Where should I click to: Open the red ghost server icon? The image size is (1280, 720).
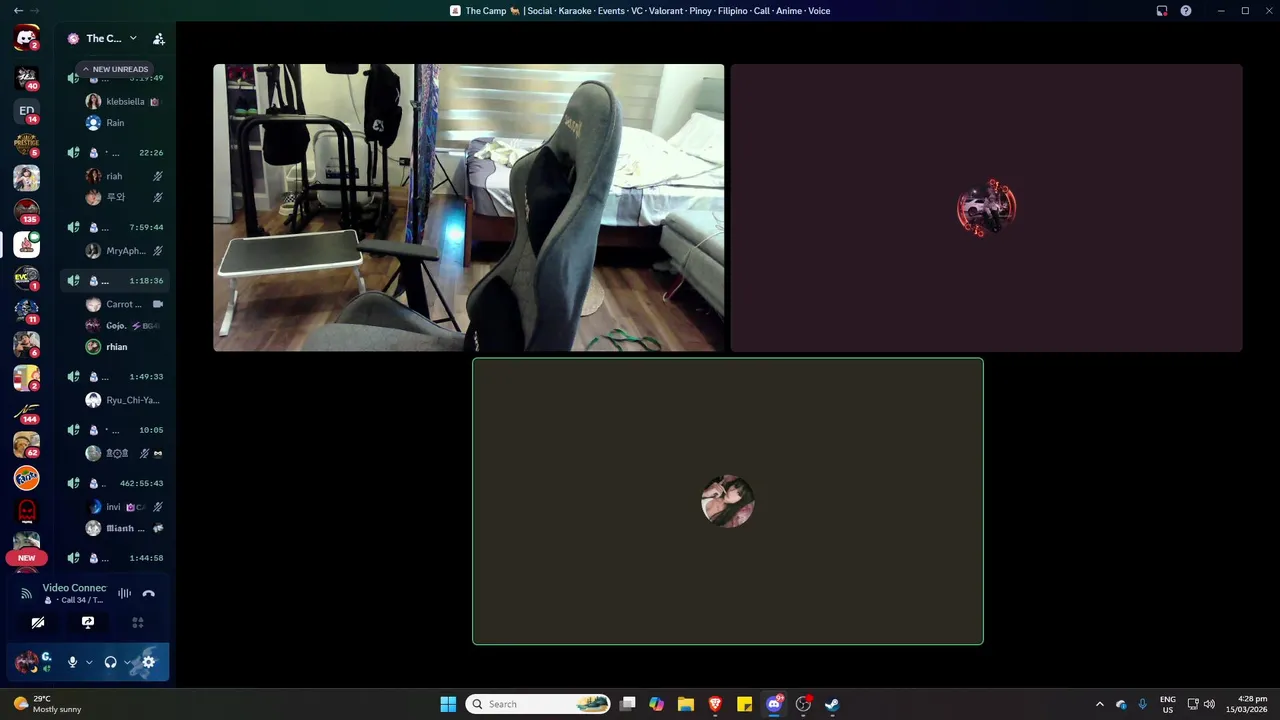coord(27,511)
